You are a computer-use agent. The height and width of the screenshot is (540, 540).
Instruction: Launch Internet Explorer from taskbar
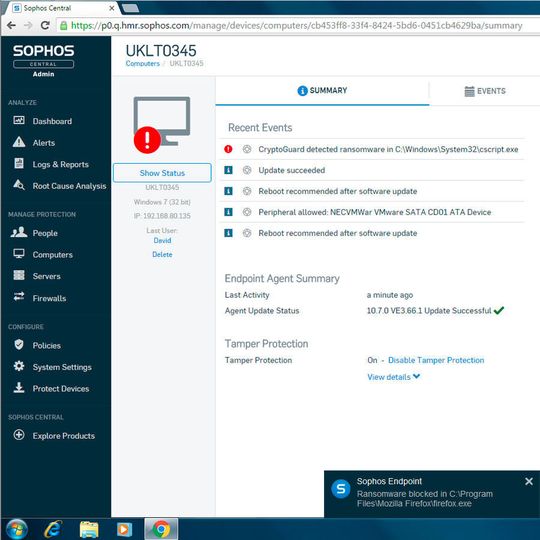(x=53, y=529)
